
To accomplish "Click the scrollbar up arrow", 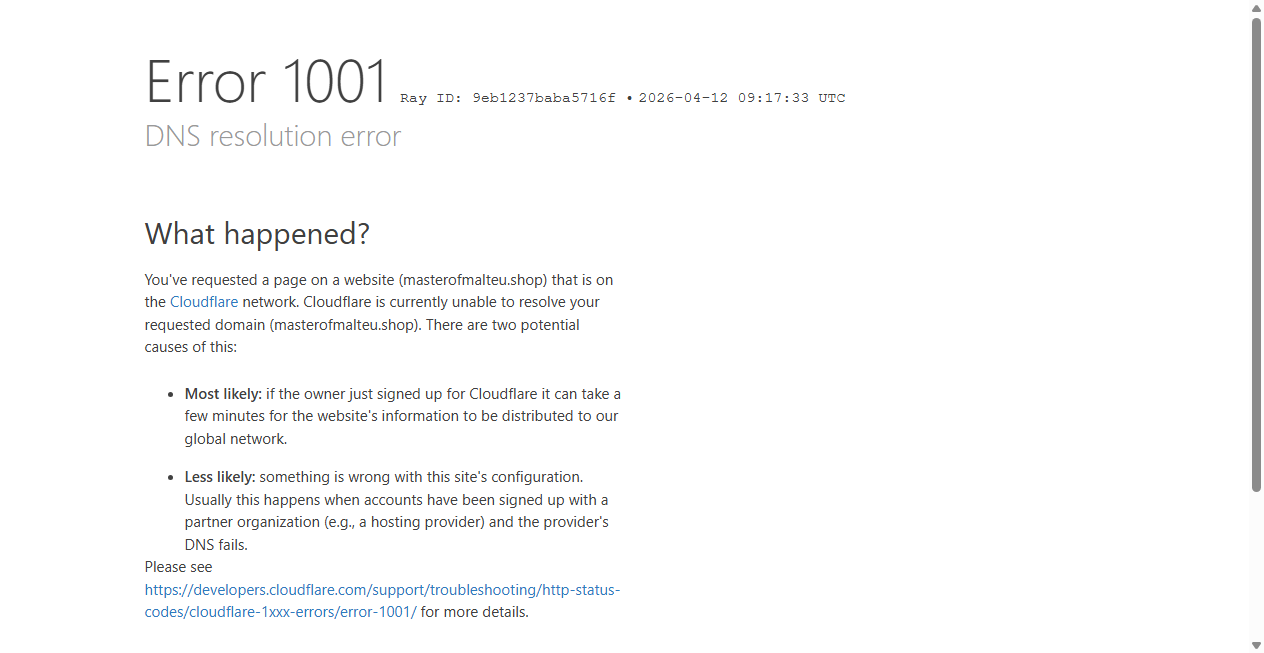I will [1256, 8].
